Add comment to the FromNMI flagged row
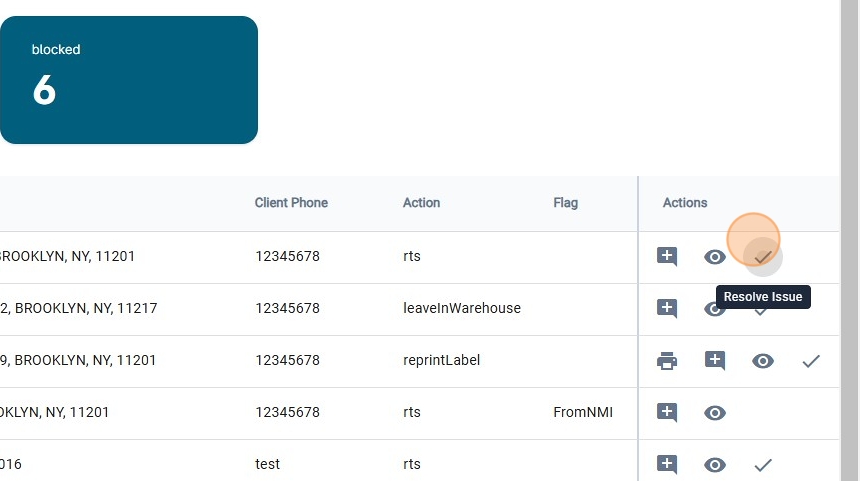This screenshot has width=860, height=481. click(x=667, y=413)
